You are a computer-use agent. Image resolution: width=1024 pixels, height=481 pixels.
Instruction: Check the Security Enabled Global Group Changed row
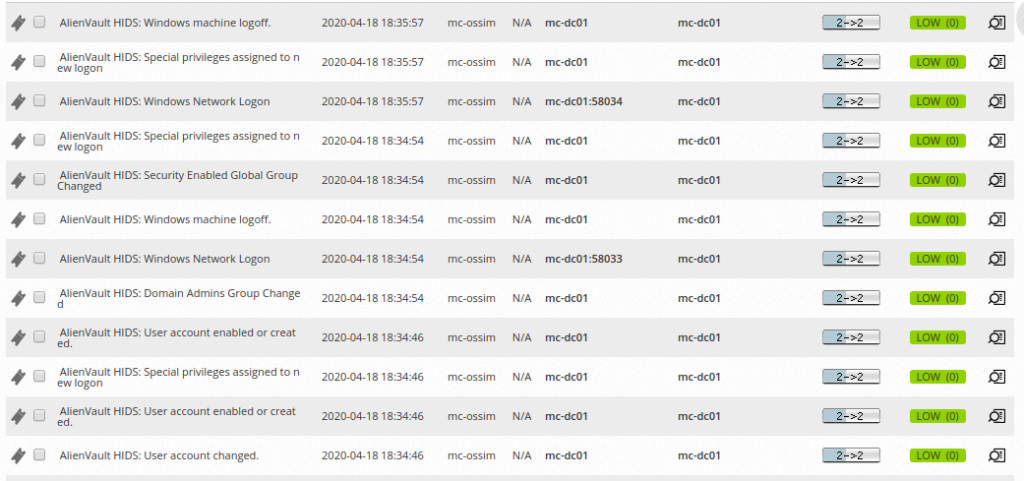tap(40, 179)
